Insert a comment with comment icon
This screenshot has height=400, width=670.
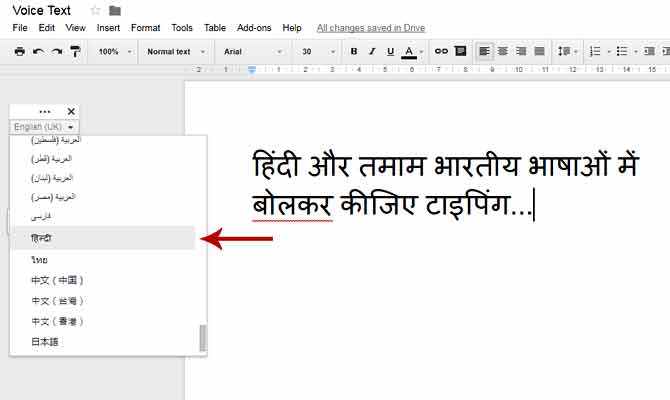click(x=460, y=51)
